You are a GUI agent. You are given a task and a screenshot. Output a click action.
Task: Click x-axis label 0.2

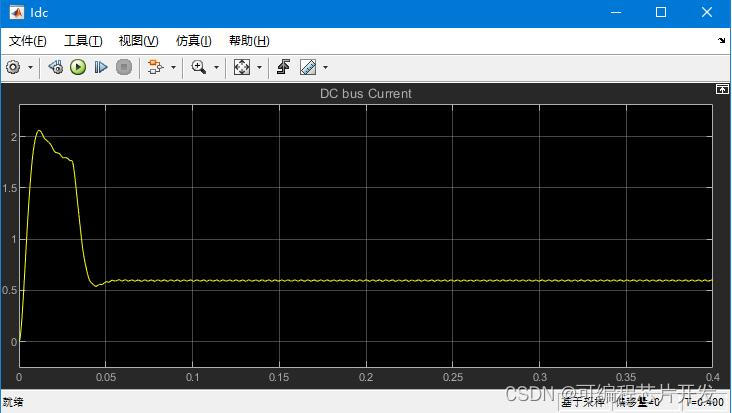point(366,377)
